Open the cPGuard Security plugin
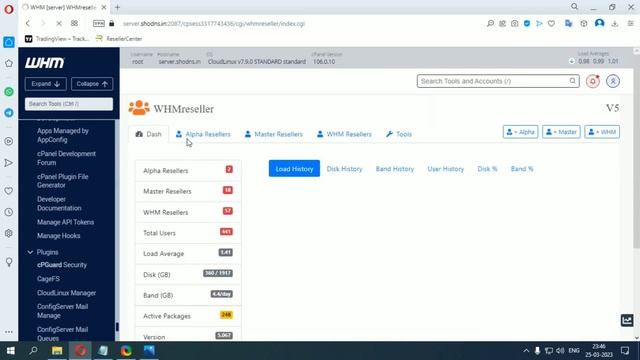The image size is (640, 360). [x=62, y=265]
